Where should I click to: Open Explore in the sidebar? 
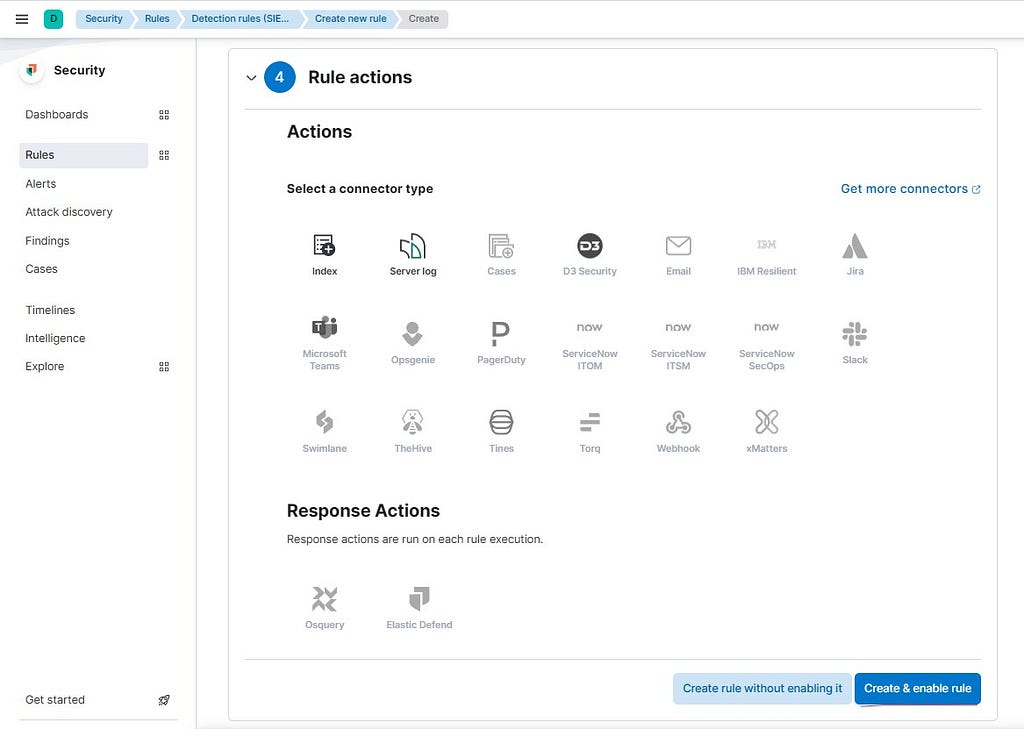pyautogui.click(x=44, y=367)
